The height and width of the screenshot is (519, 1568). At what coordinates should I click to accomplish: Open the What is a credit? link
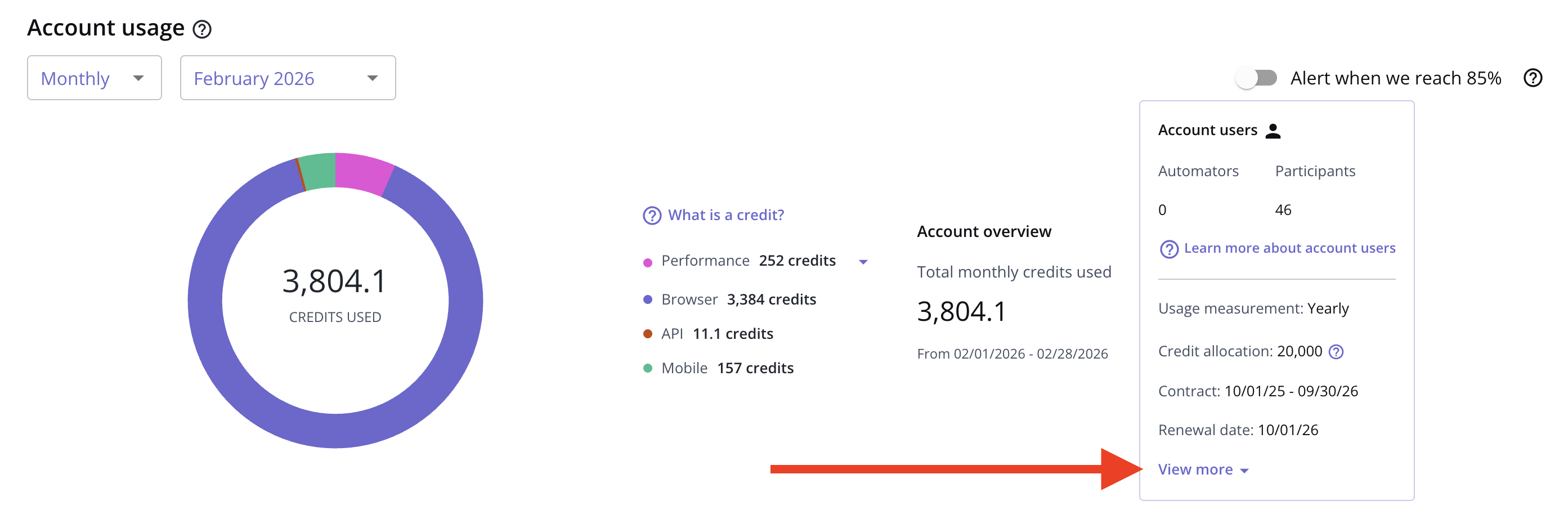pos(725,216)
